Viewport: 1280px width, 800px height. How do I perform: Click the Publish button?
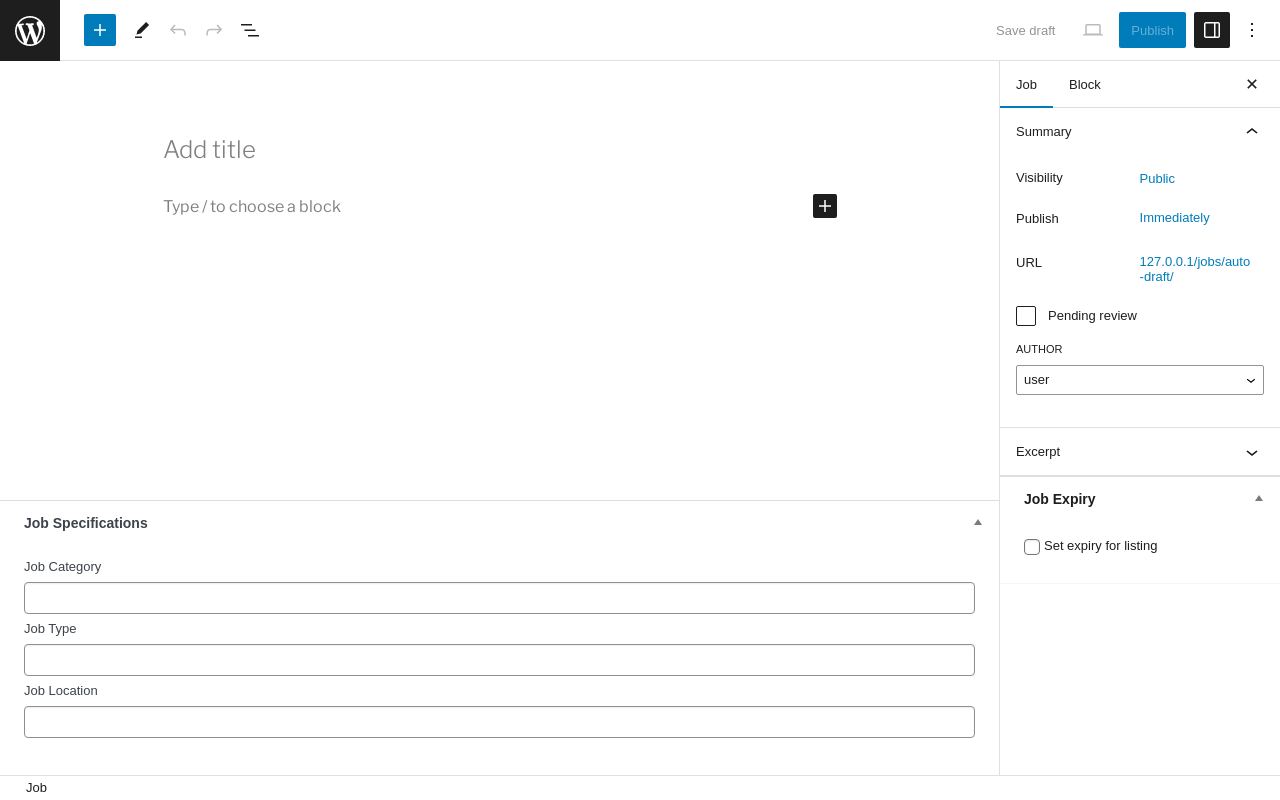click(1152, 30)
